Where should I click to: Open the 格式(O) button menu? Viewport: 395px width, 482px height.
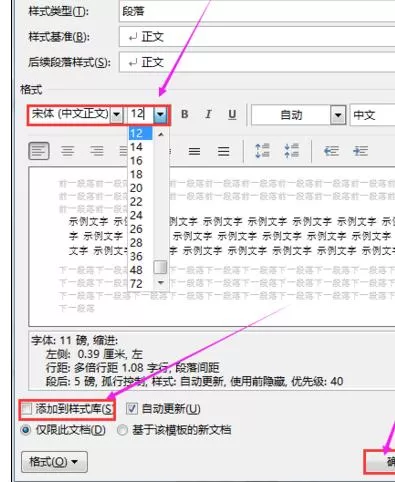click(x=54, y=462)
